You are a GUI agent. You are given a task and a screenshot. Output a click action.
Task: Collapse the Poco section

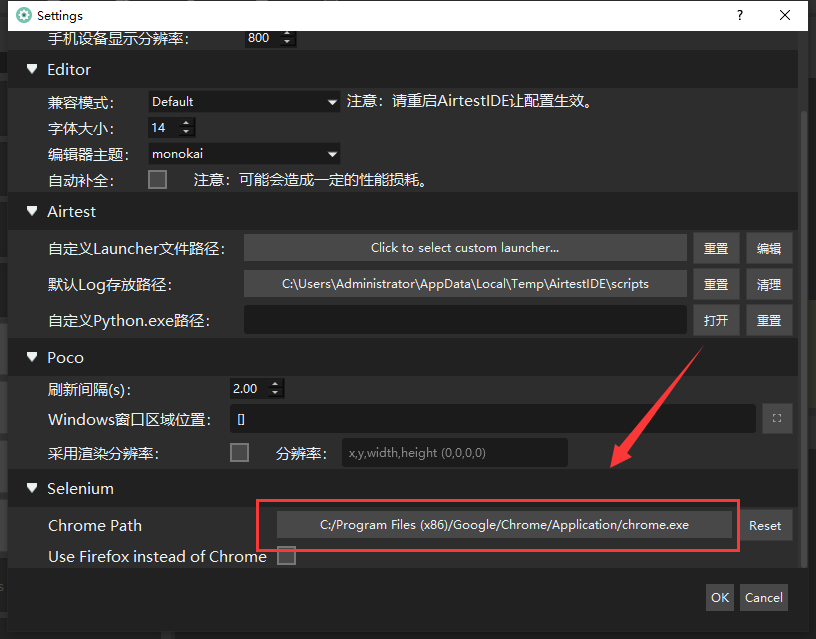pos(31,357)
